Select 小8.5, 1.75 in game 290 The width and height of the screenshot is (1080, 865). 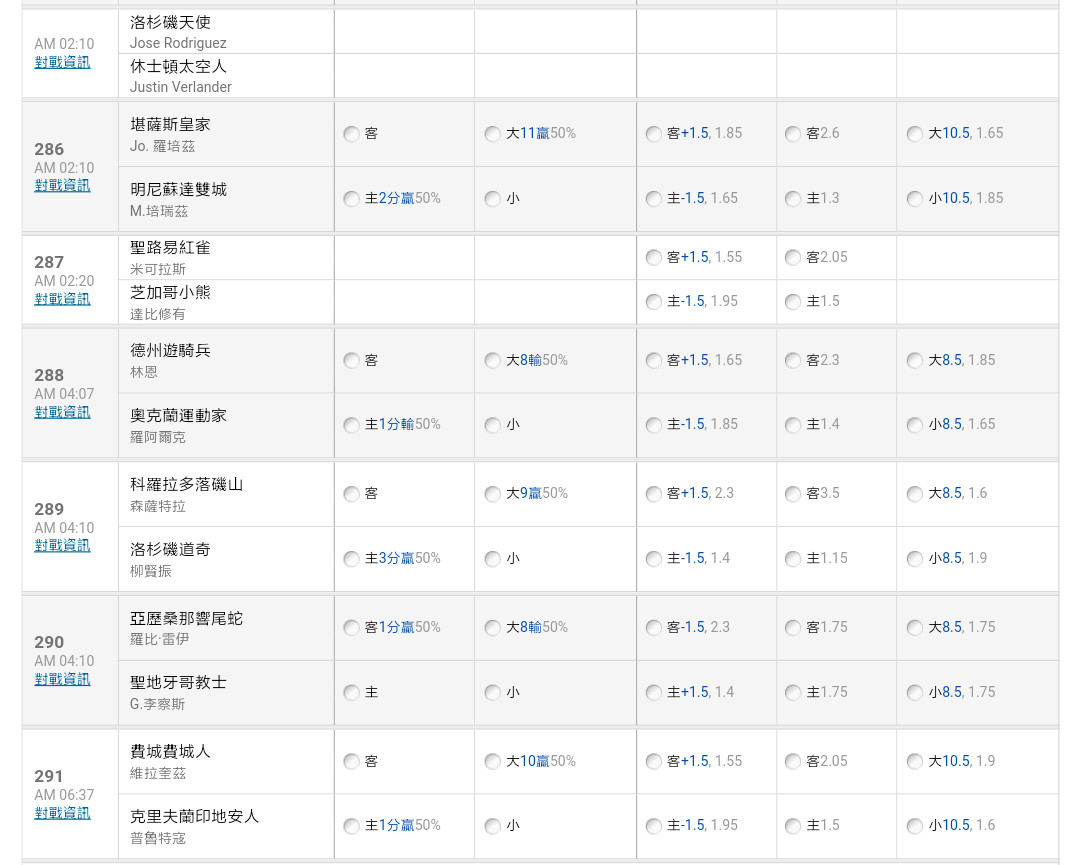[x=914, y=692]
